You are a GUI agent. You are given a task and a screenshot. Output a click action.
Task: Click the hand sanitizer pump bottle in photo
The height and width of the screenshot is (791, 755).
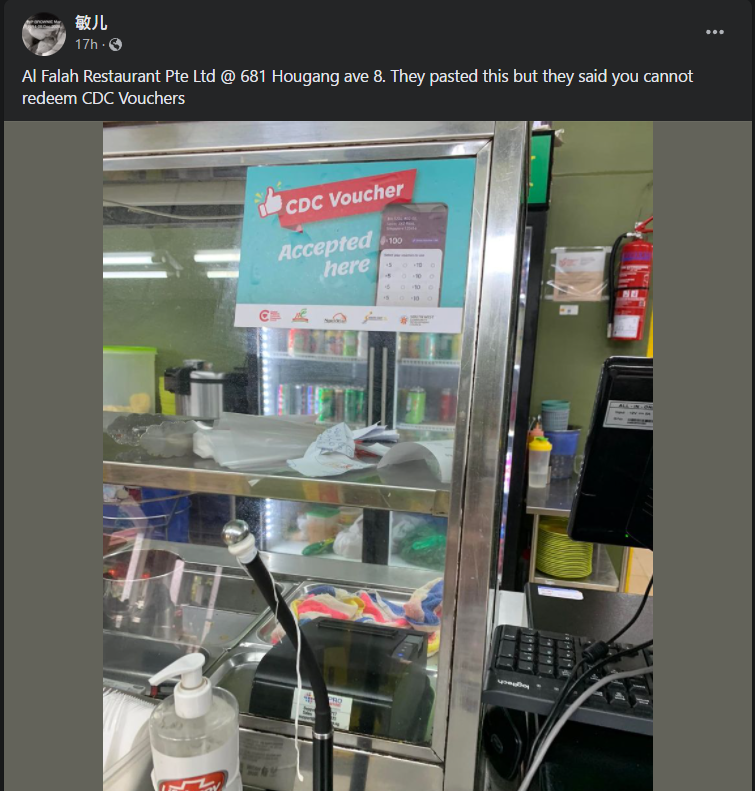192,726
